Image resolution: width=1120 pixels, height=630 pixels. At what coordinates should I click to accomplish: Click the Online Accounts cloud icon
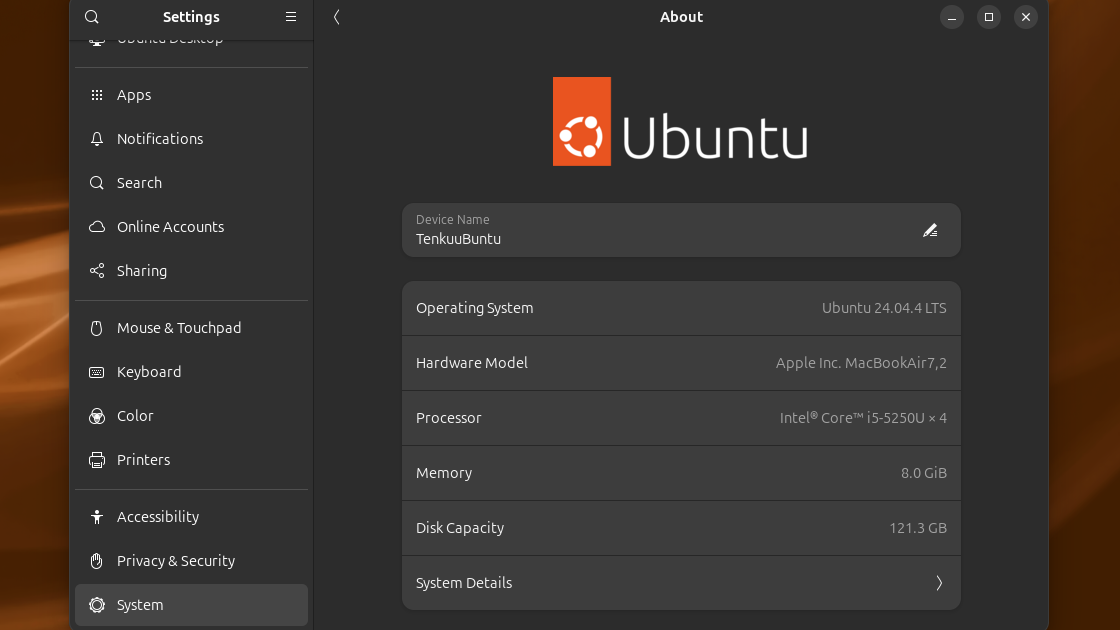point(97,227)
